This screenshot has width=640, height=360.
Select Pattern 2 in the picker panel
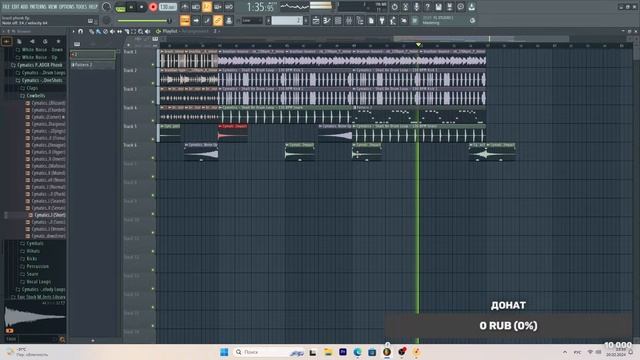93,65
